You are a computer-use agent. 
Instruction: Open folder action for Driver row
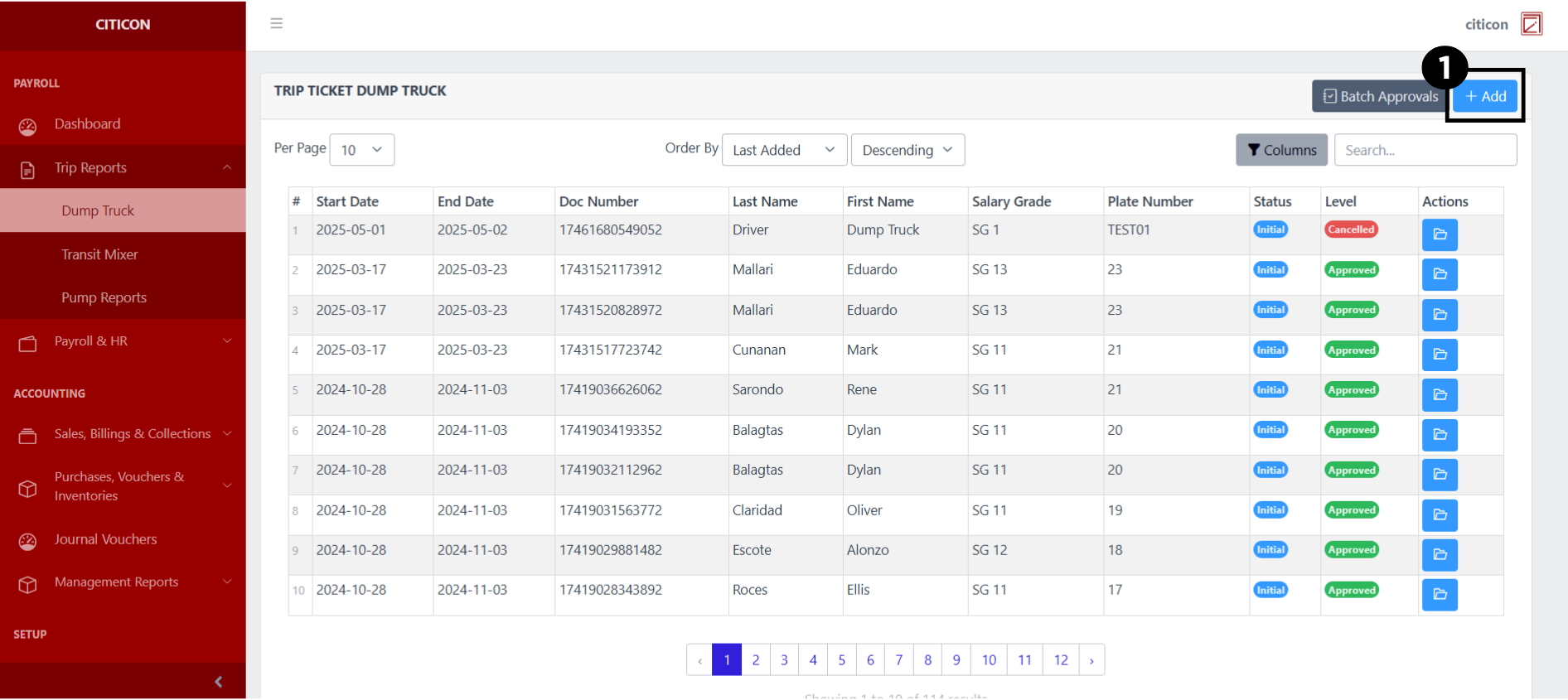1439,234
